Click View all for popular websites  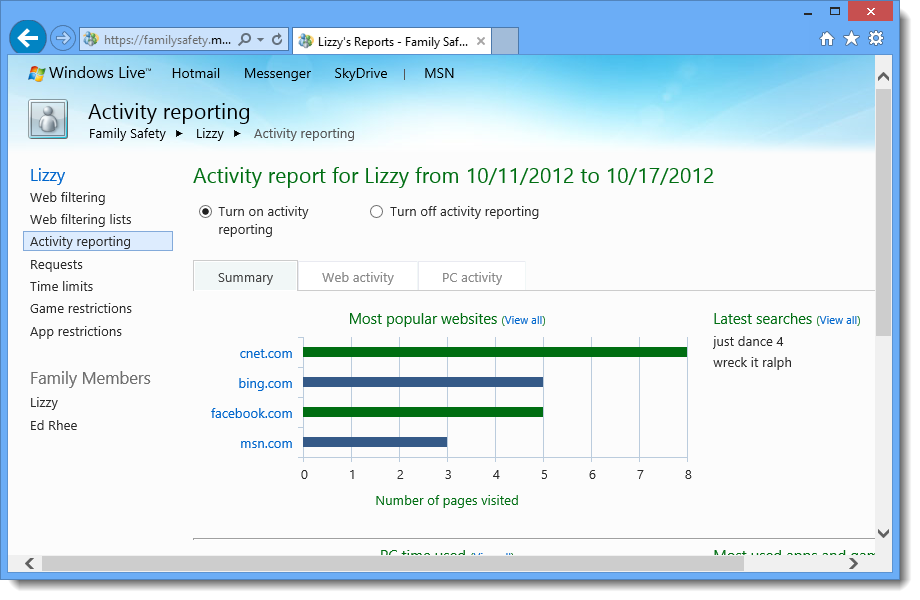[523, 320]
